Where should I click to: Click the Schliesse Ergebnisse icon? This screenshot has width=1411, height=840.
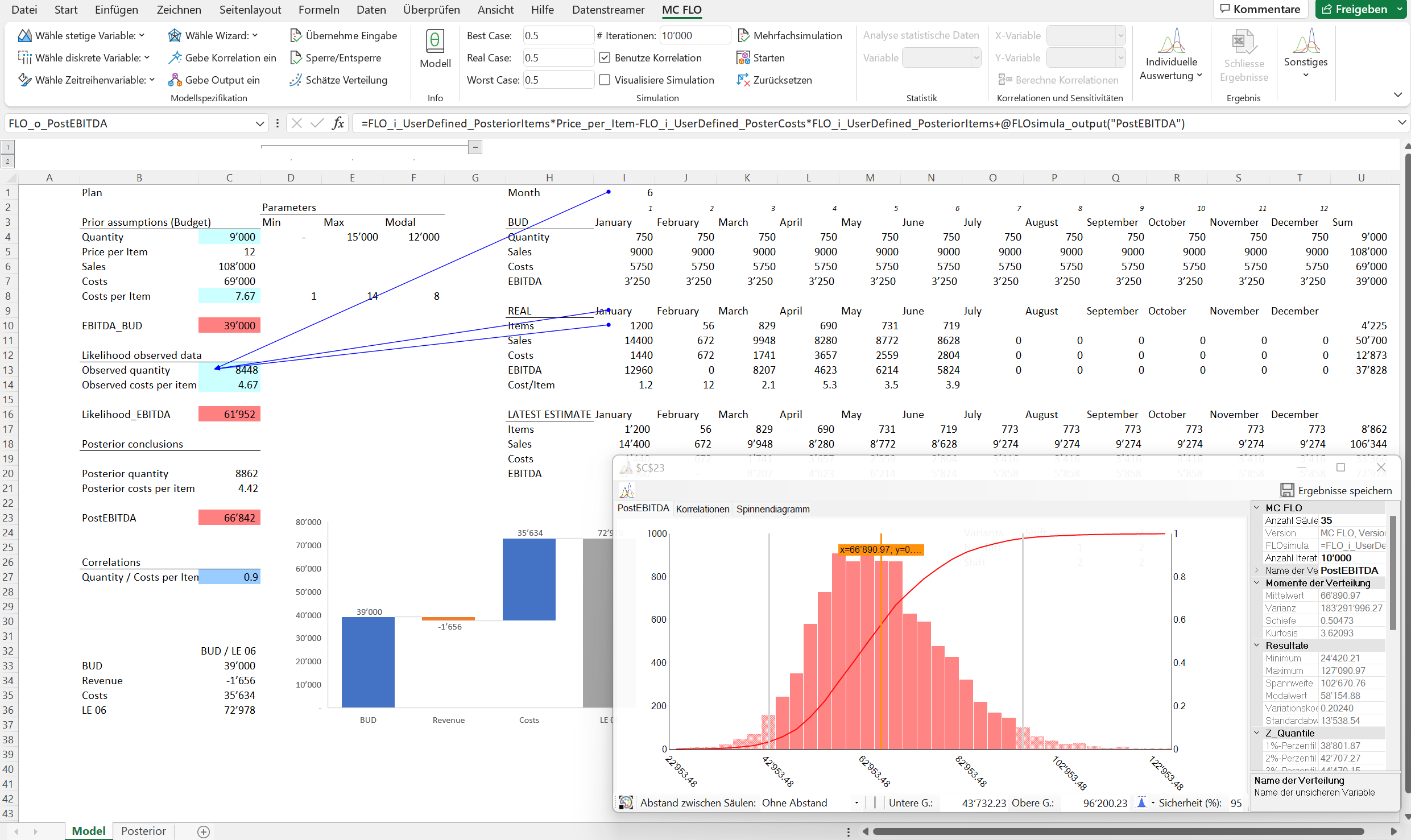point(1244,54)
